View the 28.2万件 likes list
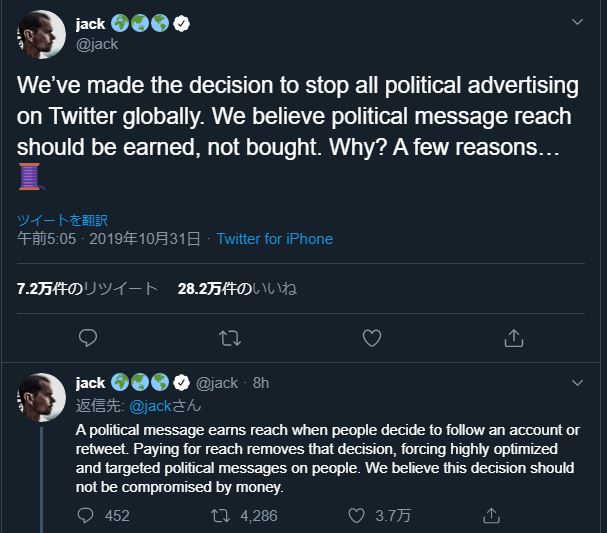This screenshot has height=533, width=607. coord(237,289)
